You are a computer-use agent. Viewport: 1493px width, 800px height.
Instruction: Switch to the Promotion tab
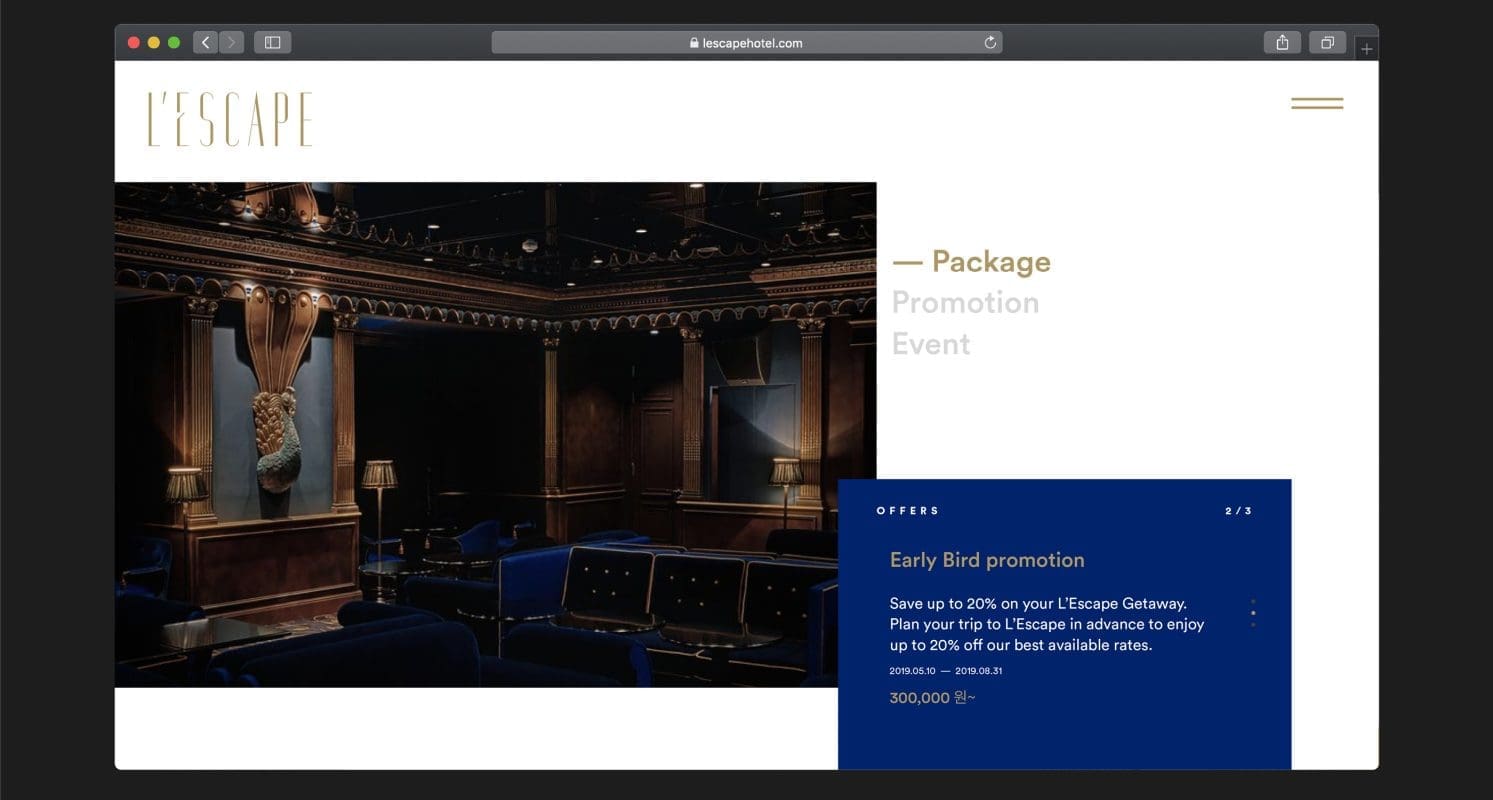tap(965, 302)
